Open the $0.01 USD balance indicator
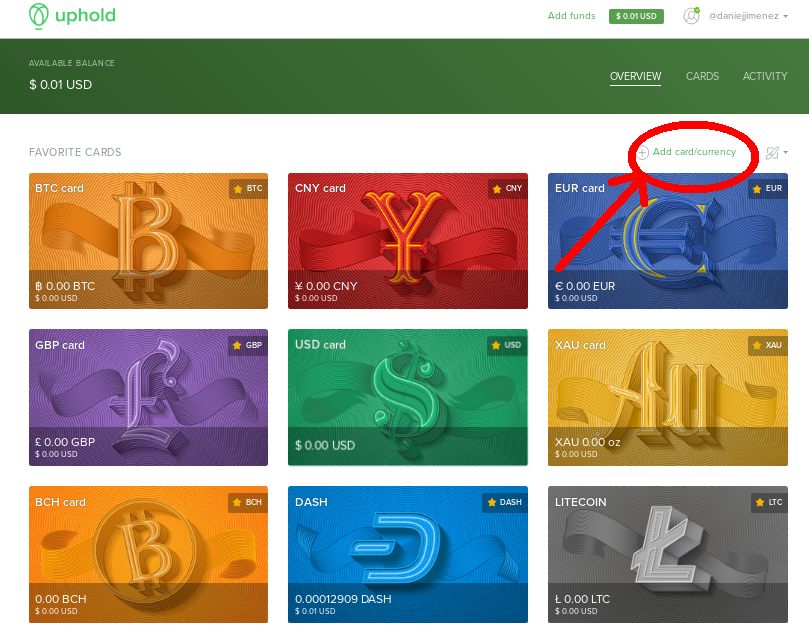Image resolution: width=809 pixels, height=625 pixels. tap(636, 16)
